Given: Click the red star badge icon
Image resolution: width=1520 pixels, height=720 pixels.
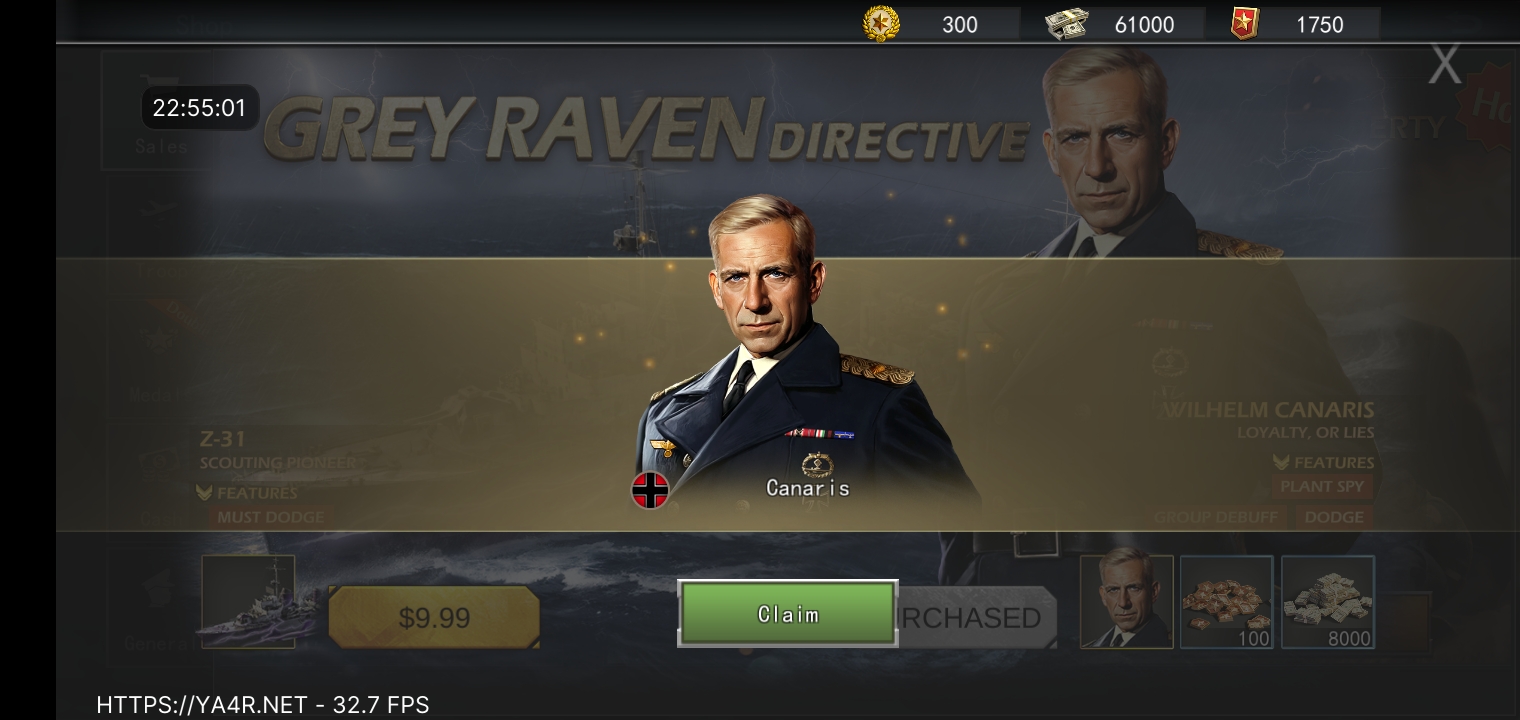Looking at the screenshot, I should [1244, 24].
